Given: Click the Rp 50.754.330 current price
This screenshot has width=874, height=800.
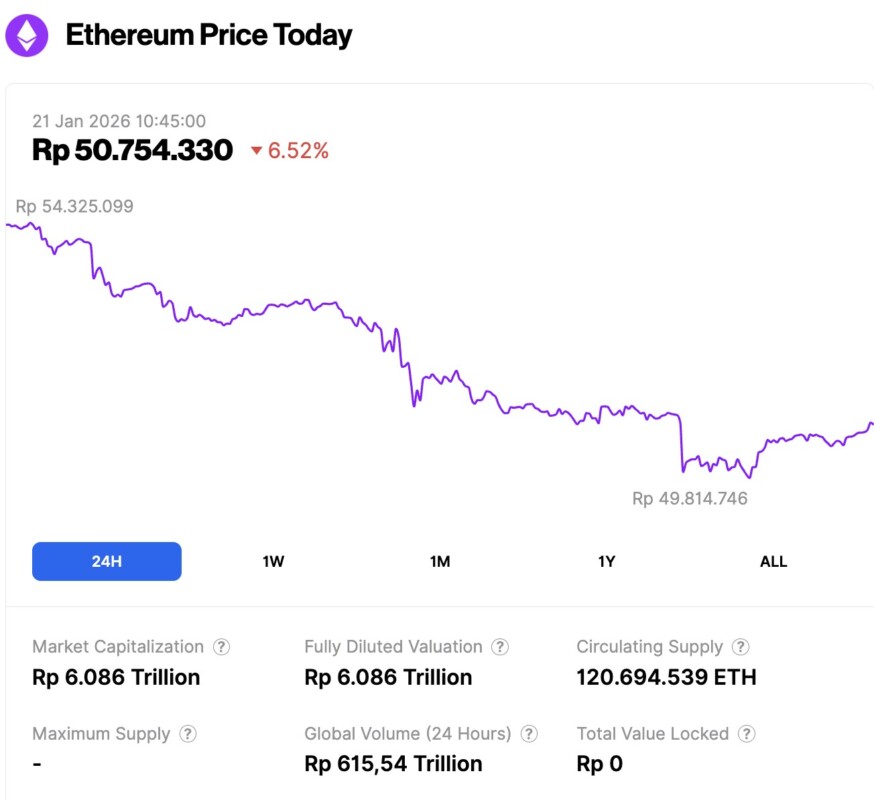Looking at the screenshot, I should click(132, 150).
